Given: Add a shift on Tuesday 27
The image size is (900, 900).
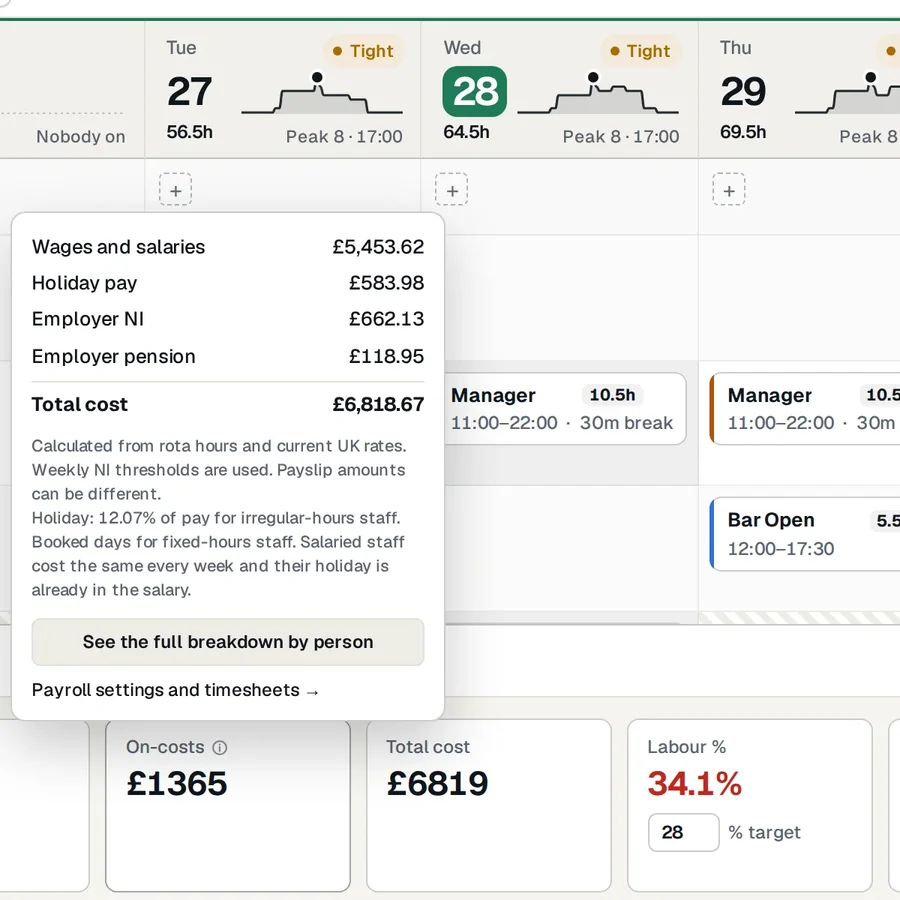Looking at the screenshot, I should [176, 189].
